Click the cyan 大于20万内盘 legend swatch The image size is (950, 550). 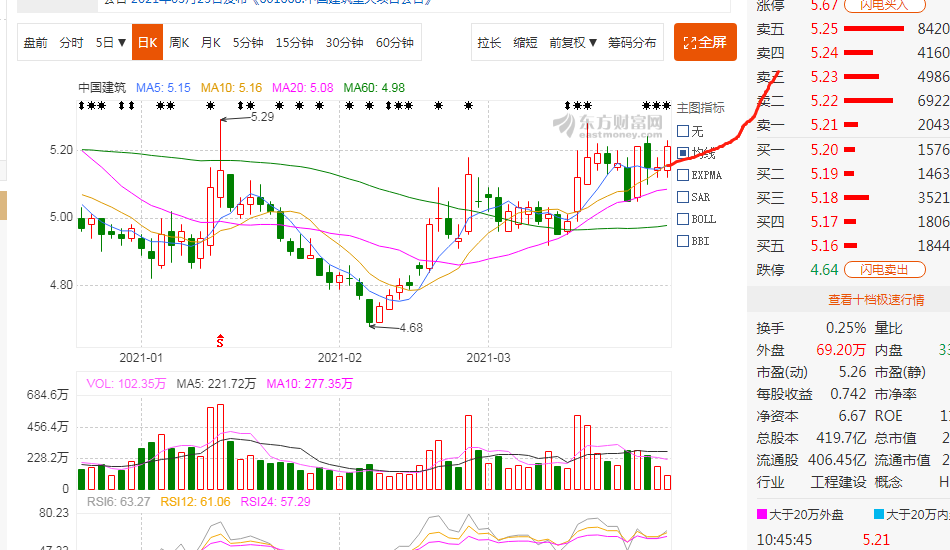pos(879,514)
